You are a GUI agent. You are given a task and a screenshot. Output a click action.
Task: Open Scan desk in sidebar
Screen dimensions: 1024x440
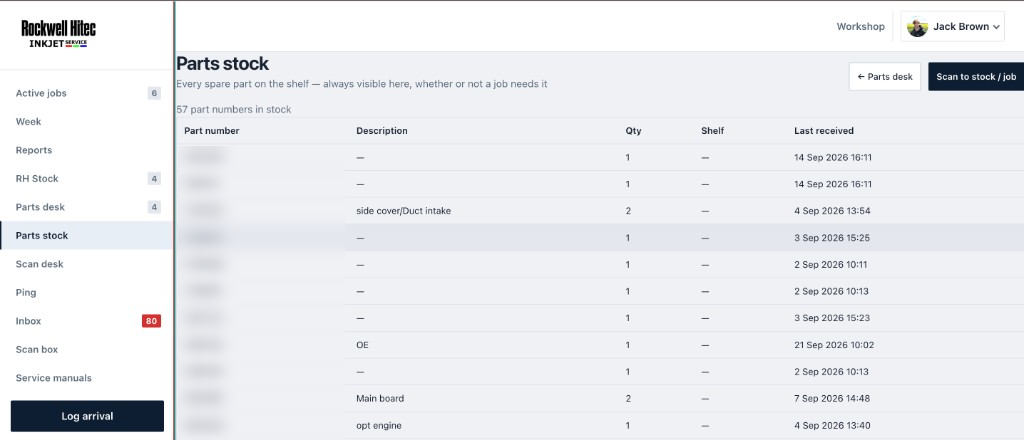point(86,264)
